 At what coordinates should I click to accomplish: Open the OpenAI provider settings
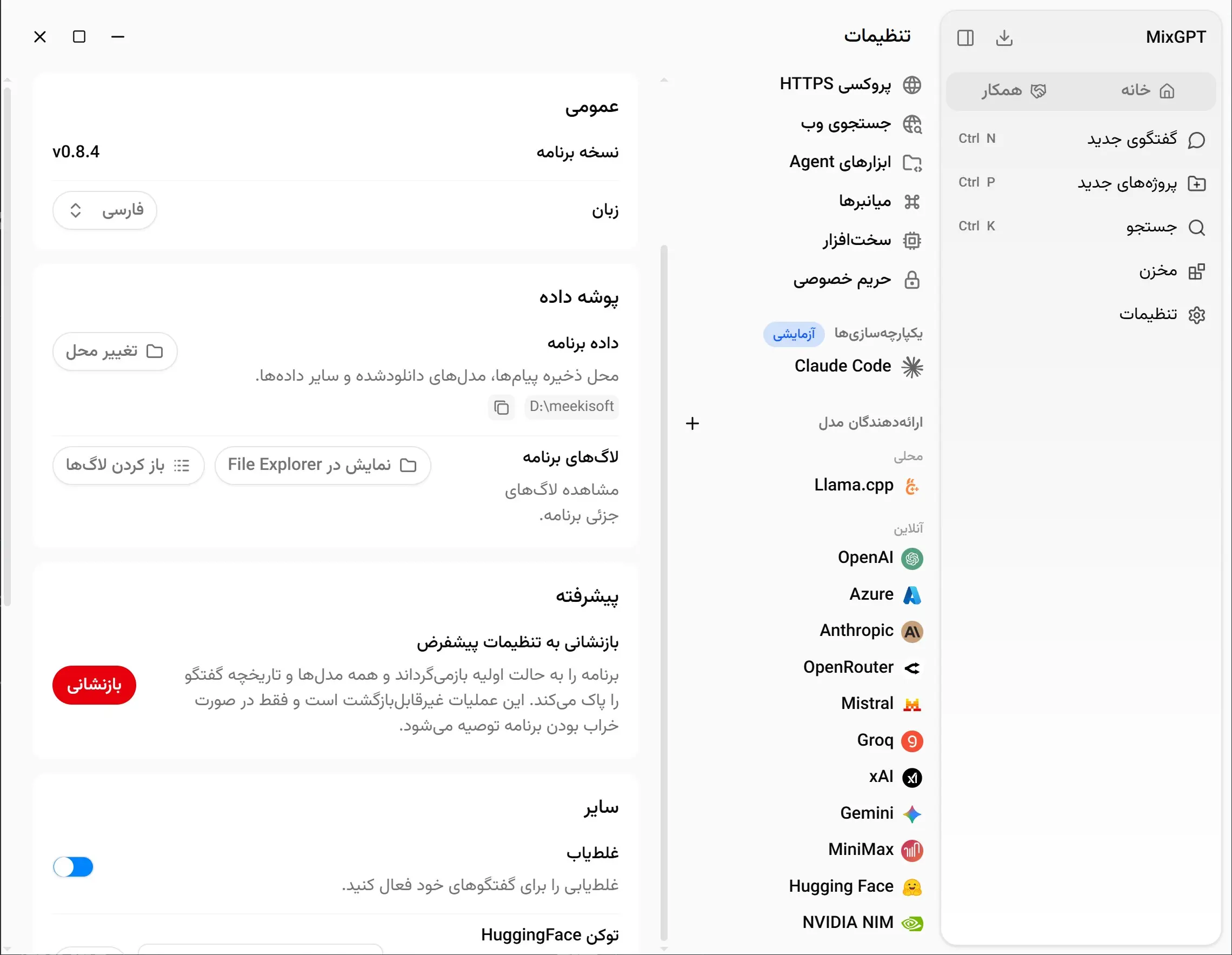coord(880,558)
